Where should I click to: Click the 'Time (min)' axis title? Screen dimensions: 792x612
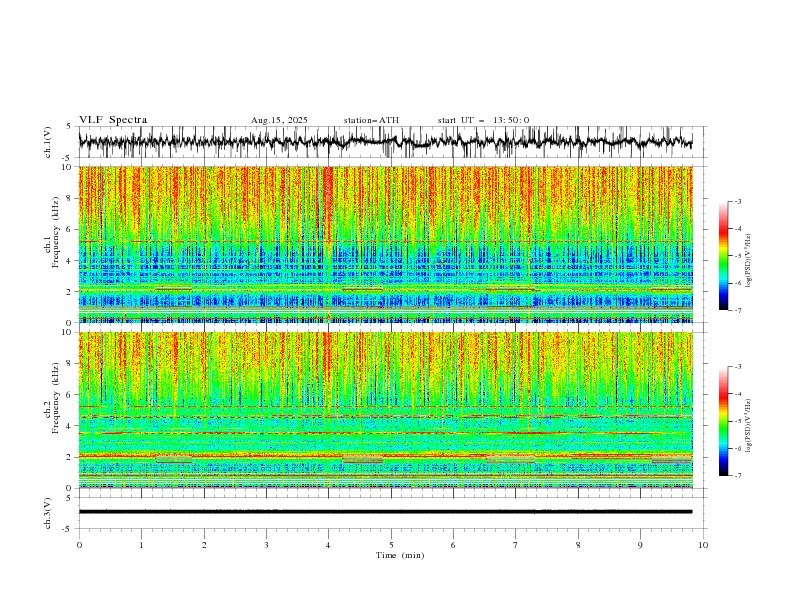click(x=400, y=555)
